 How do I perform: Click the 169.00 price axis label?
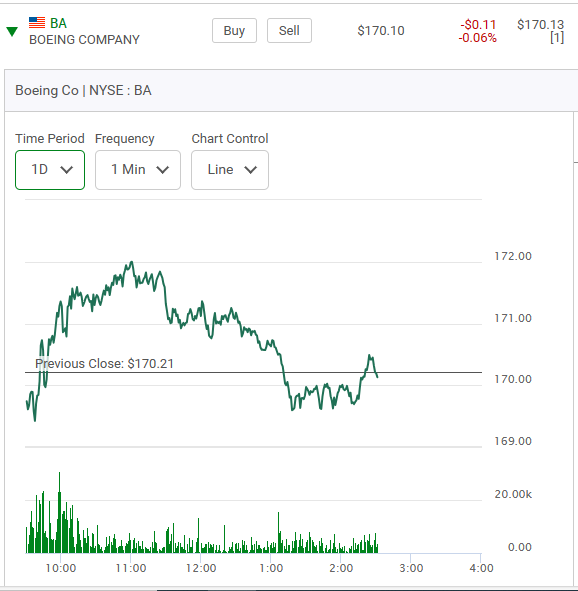click(513, 441)
